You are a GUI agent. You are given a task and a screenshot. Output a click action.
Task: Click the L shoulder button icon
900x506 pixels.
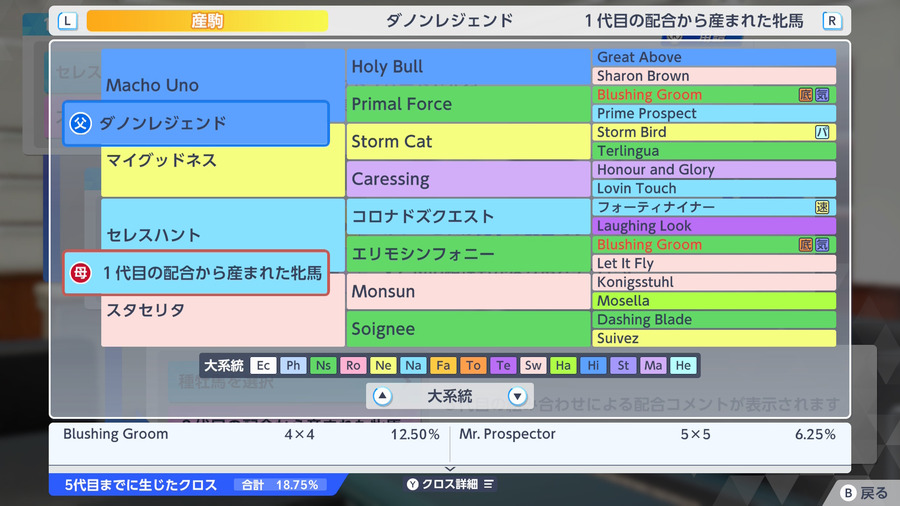(68, 21)
